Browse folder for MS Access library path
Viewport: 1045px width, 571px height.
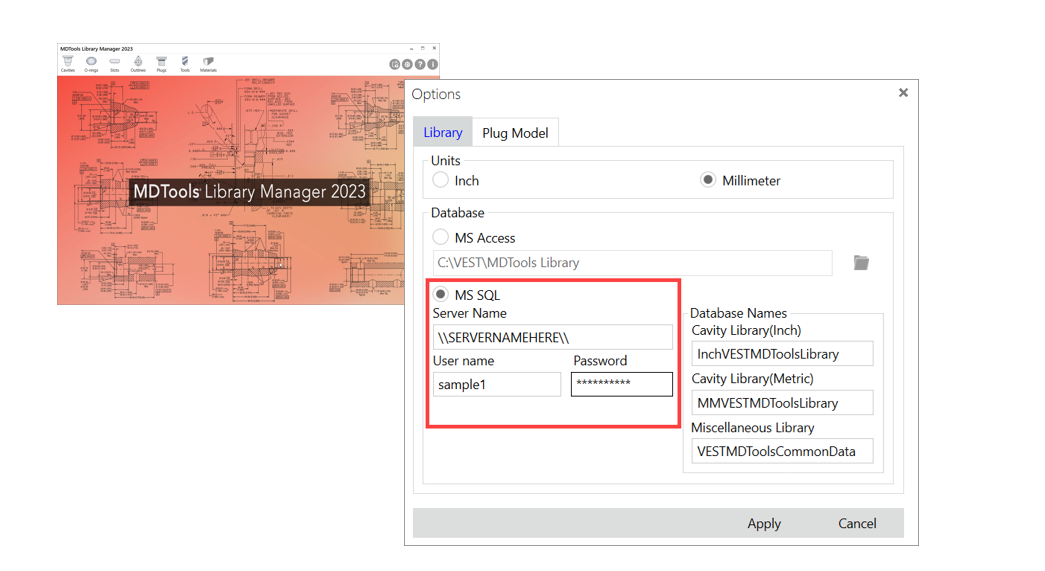861,263
